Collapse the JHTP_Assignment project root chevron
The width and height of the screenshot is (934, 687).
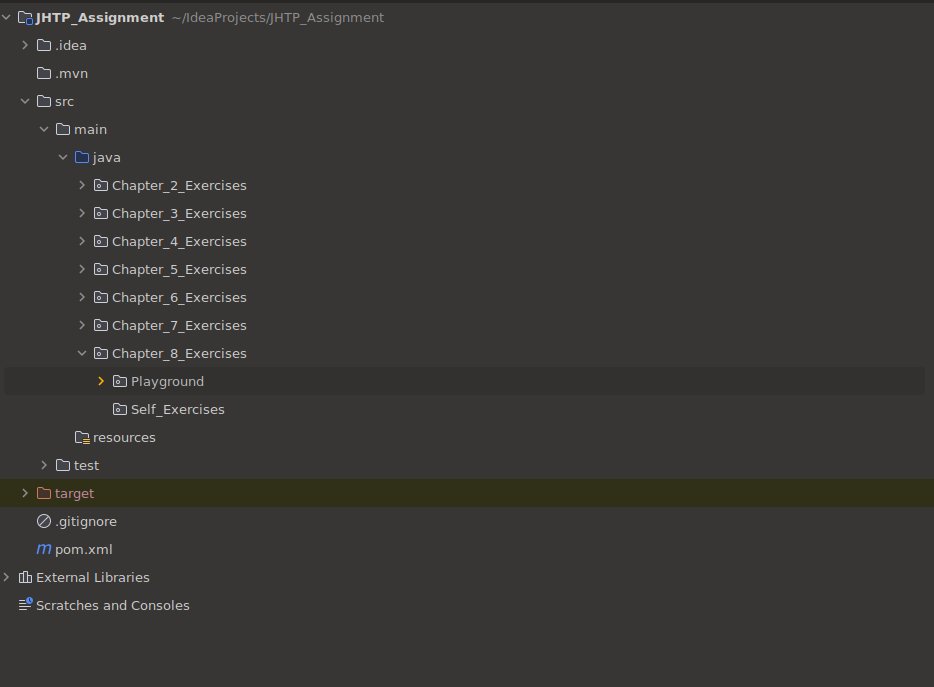(x=7, y=17)
